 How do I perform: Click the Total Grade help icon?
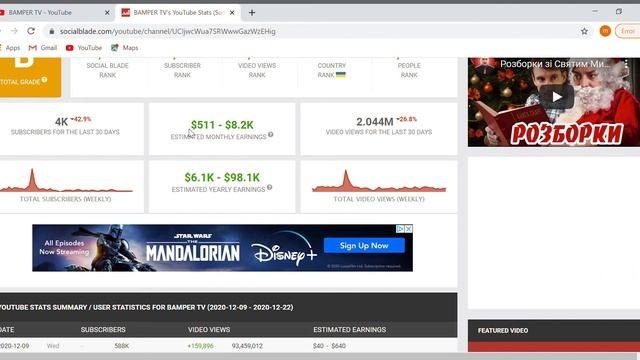tap(44, 80)
